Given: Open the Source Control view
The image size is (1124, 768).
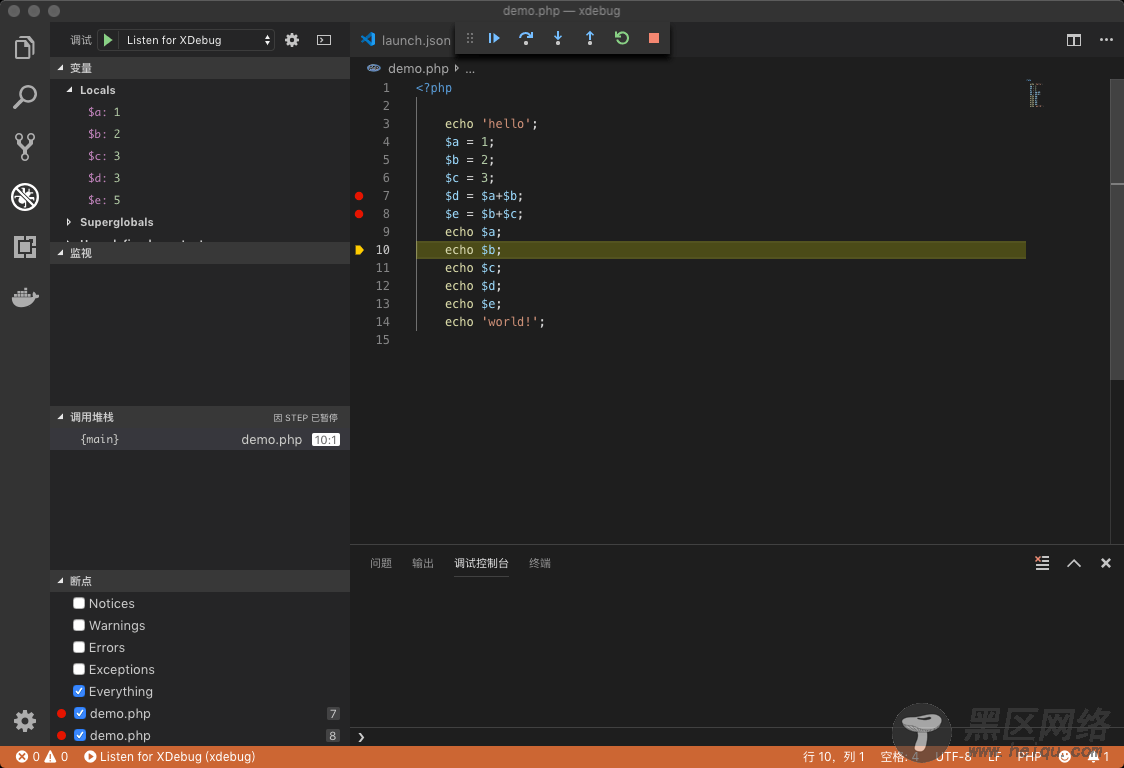Looking at the screenshot, I should click(24, 146).
